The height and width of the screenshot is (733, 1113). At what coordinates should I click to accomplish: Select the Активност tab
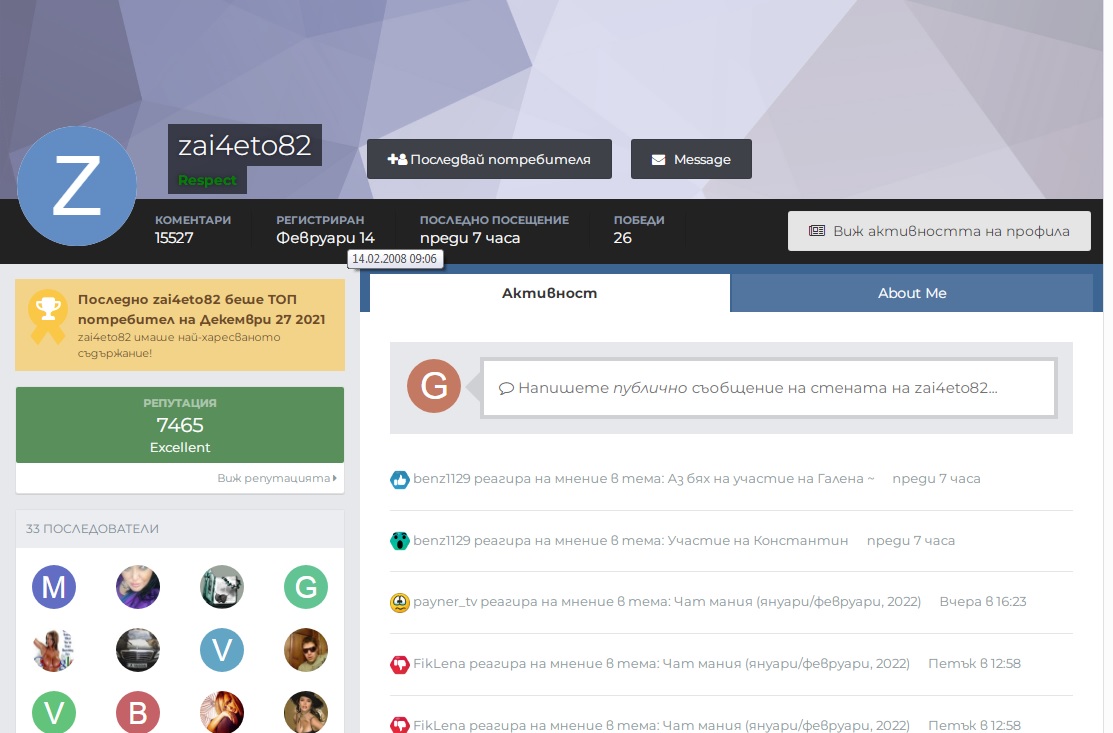pos(549,293)
